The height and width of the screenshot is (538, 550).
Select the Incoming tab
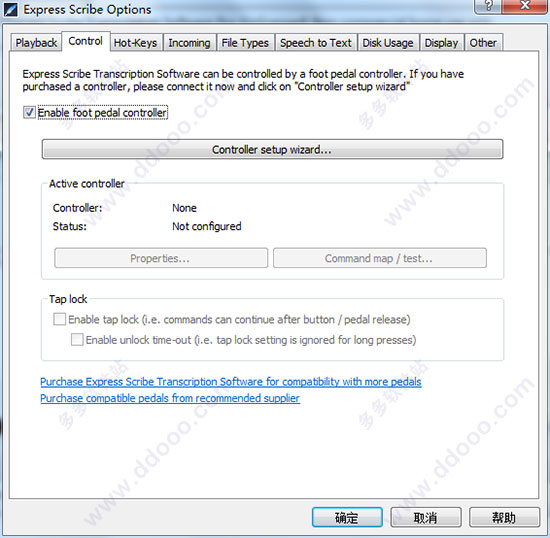click(189, 43)
